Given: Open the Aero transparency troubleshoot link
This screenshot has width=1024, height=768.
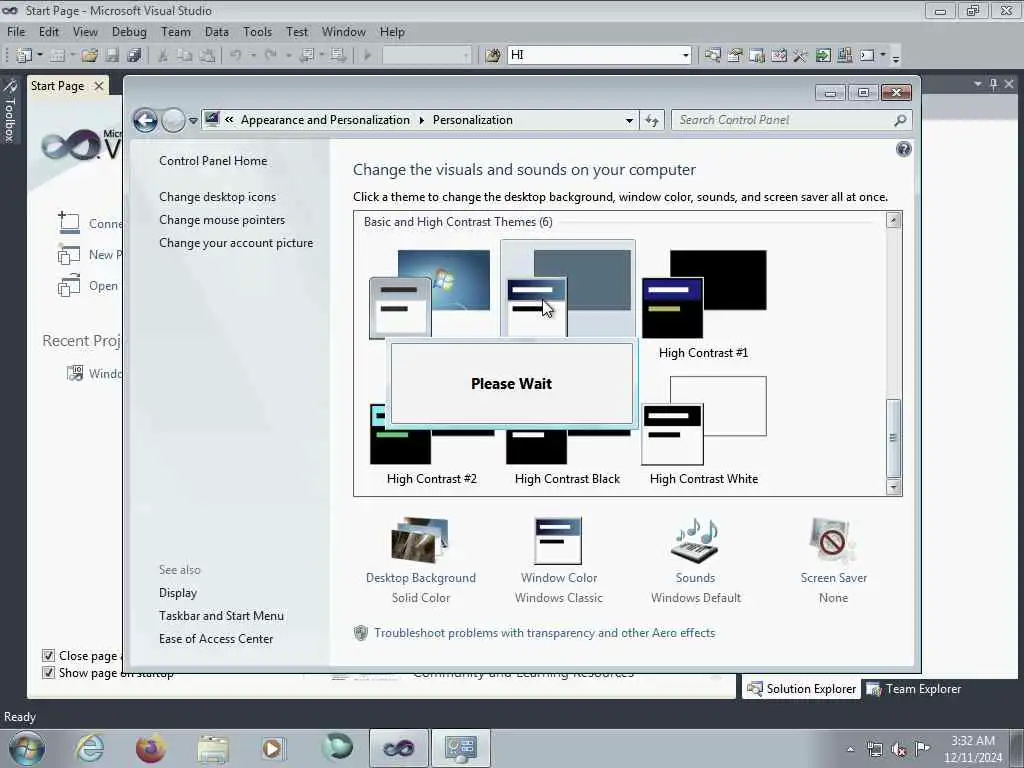Looking at the screenshot, I should (x=544, y=633).
